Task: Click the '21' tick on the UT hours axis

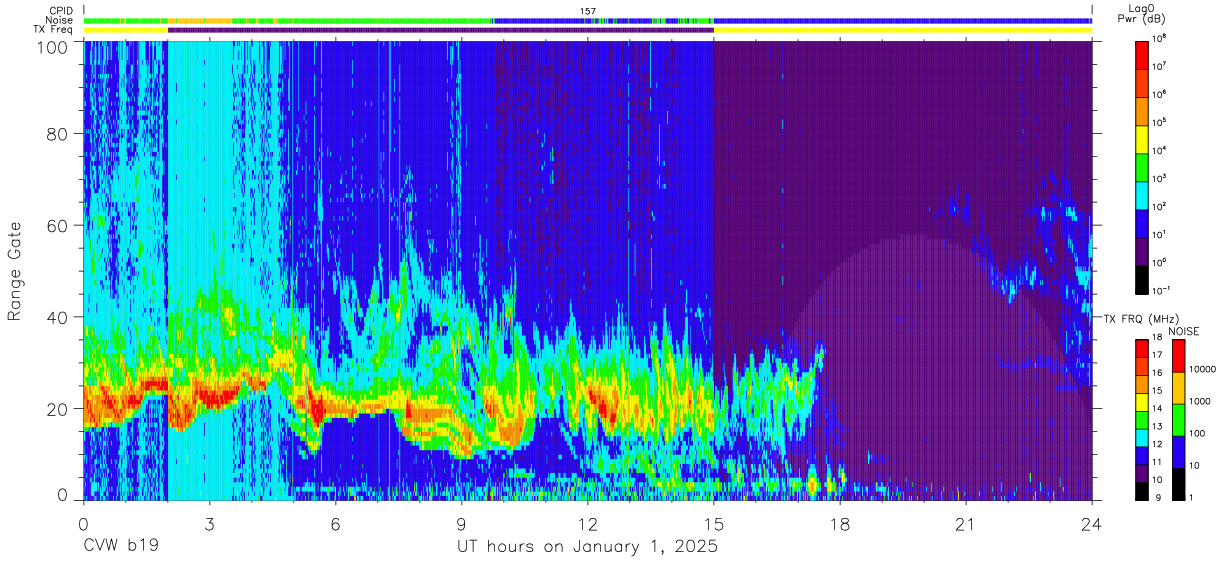Action: click(966, 523)
